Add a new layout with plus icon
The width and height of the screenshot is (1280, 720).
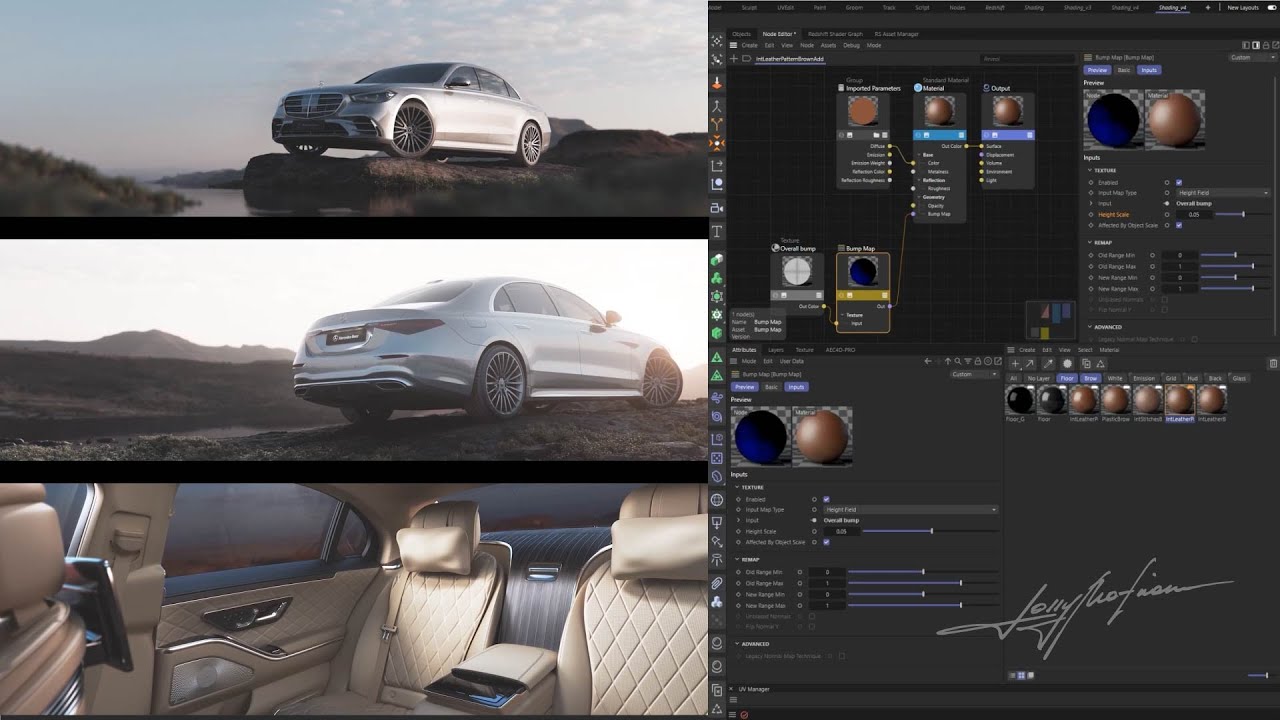(x=1207, y=7)
